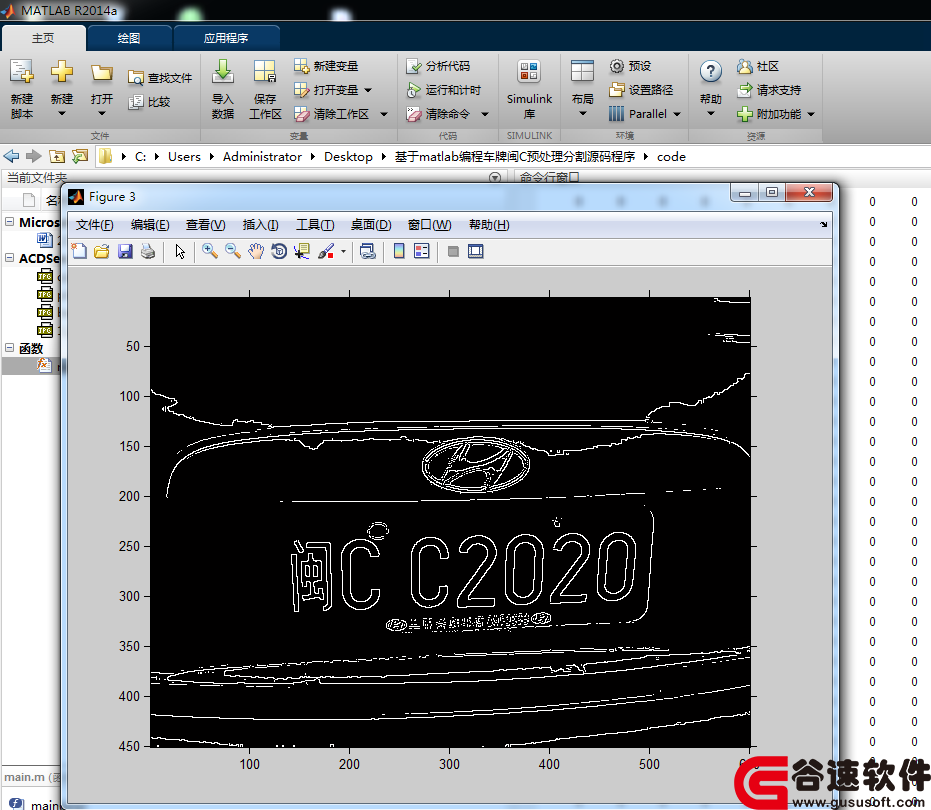The height and width of the screenshot is (810, 931).
Task: Open the 附加功能 (Add-Ons) dropdown arrow
Action: pyautogui.click(x=811, y=114)
